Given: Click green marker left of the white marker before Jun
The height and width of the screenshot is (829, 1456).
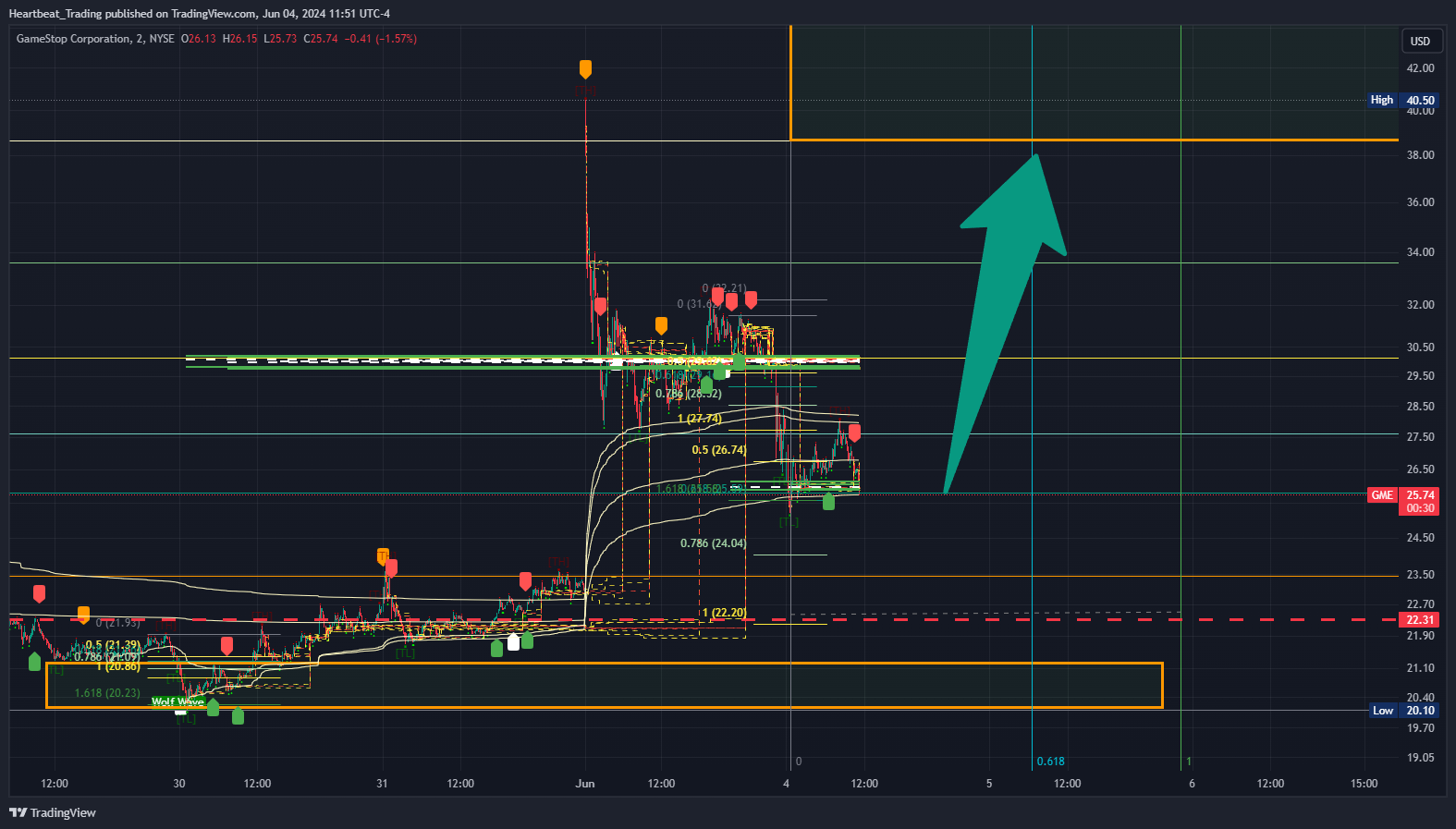Looking at the screenshot, I should pos(496,647).
